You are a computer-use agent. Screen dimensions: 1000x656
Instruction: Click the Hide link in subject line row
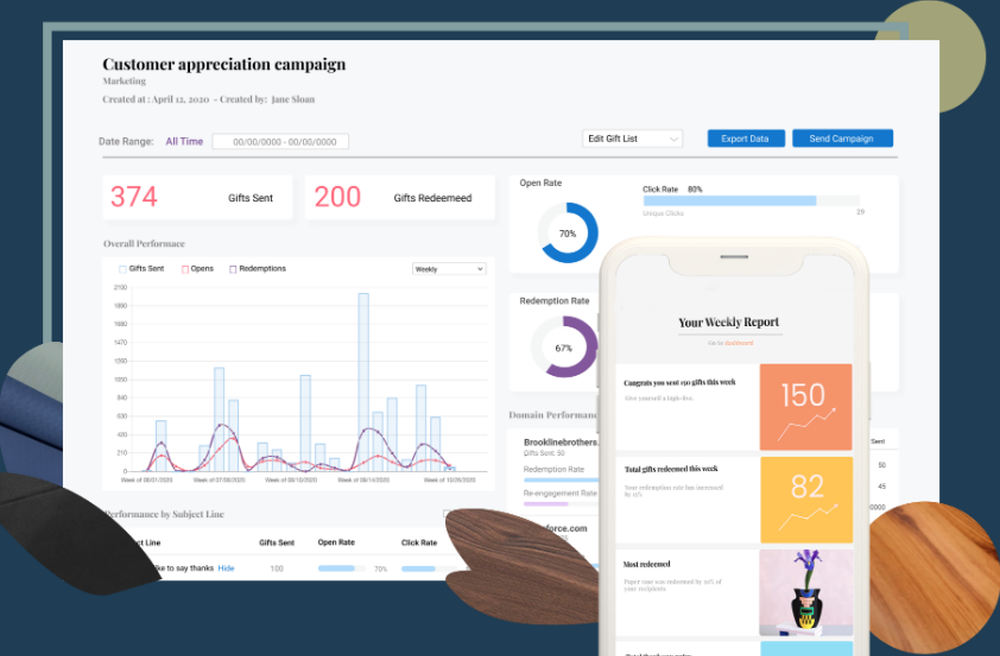point(226,568)
